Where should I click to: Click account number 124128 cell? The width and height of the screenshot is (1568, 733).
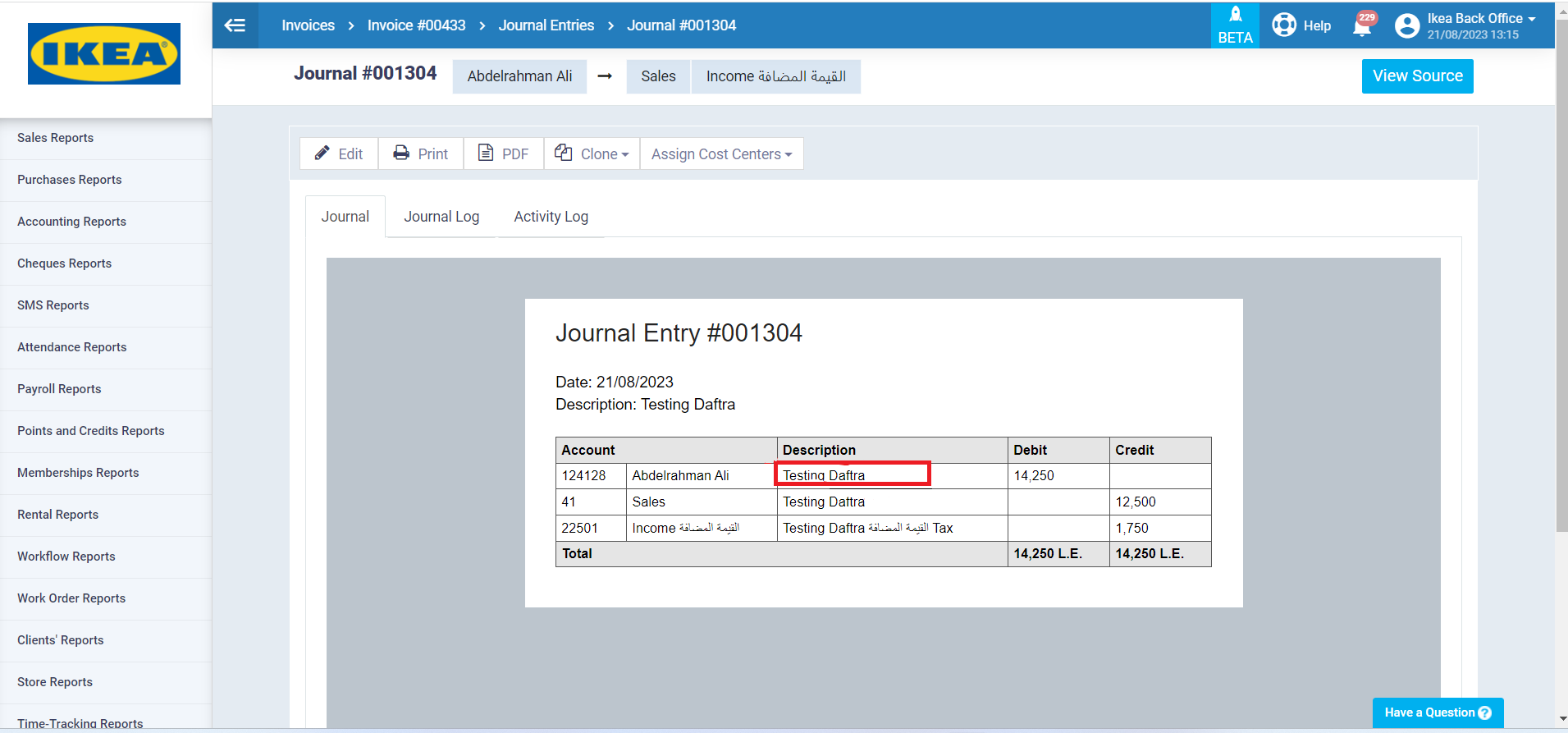click(x=591, y=476)
